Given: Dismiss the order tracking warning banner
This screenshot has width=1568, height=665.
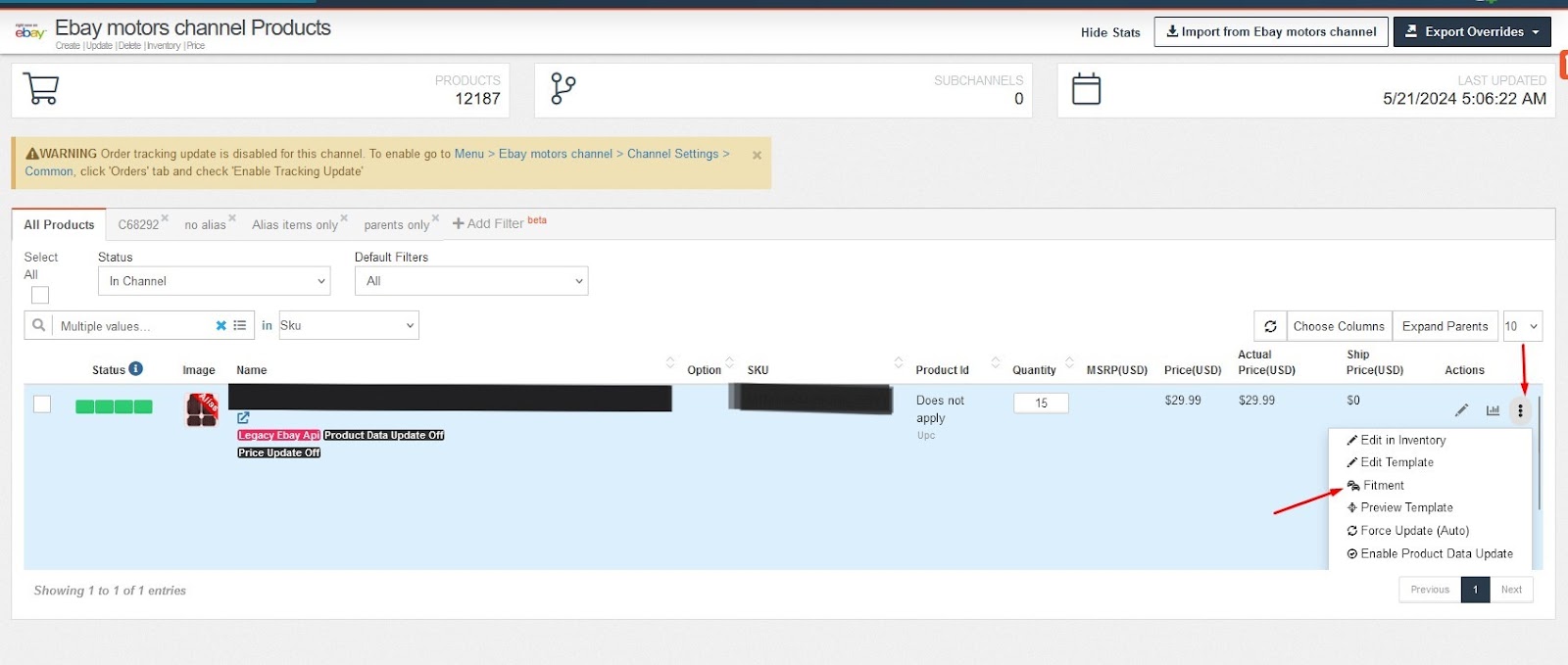Looking at the screenshot, I should (x=757, y=155).
